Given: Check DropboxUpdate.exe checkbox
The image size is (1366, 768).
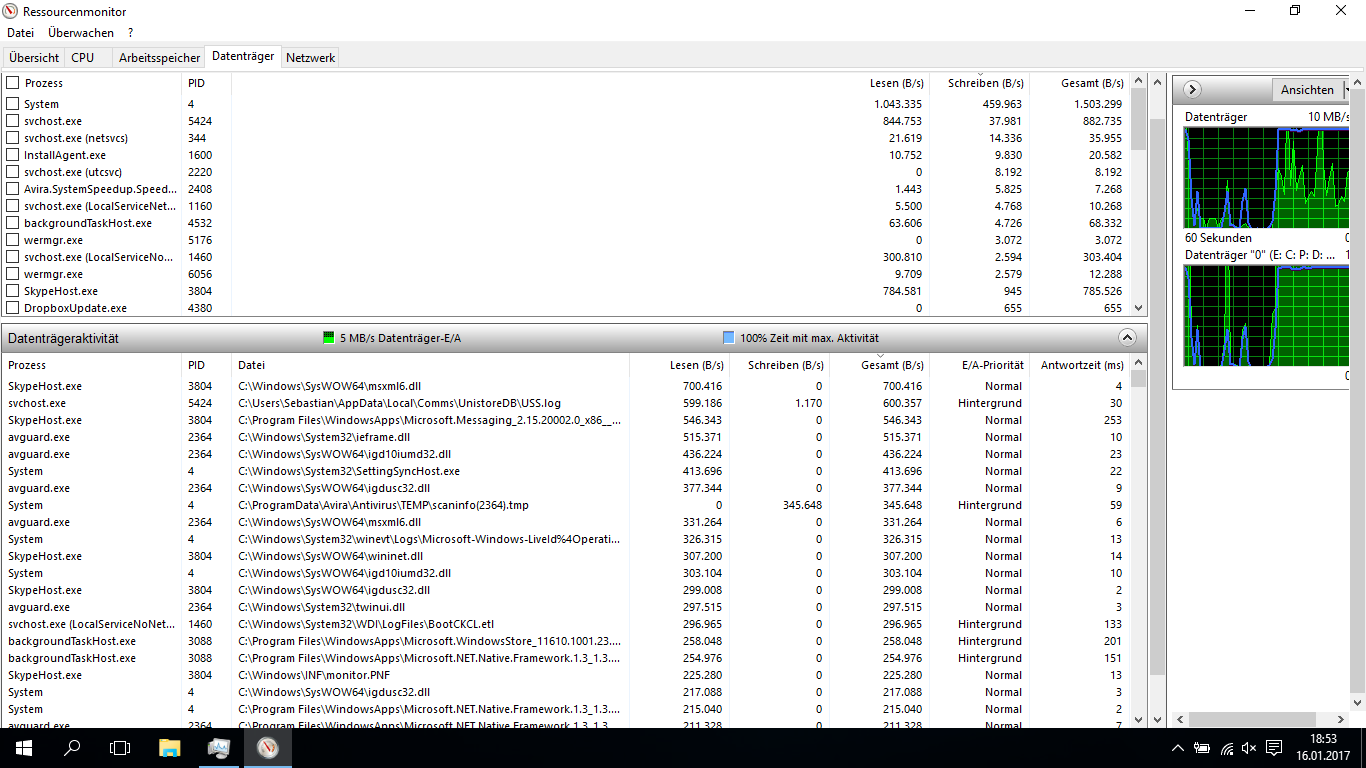Looking at the screenshot, I should click(x=13, y=308).
